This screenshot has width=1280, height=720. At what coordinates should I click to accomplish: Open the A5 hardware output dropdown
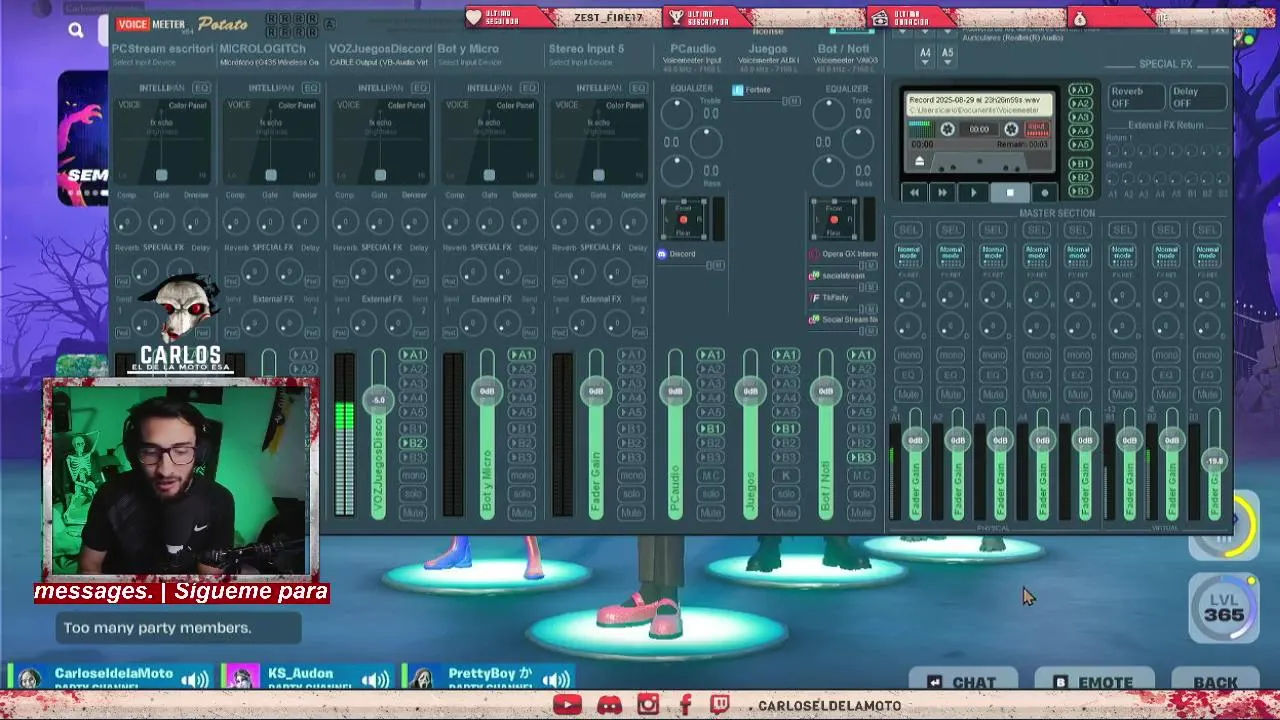948,53
